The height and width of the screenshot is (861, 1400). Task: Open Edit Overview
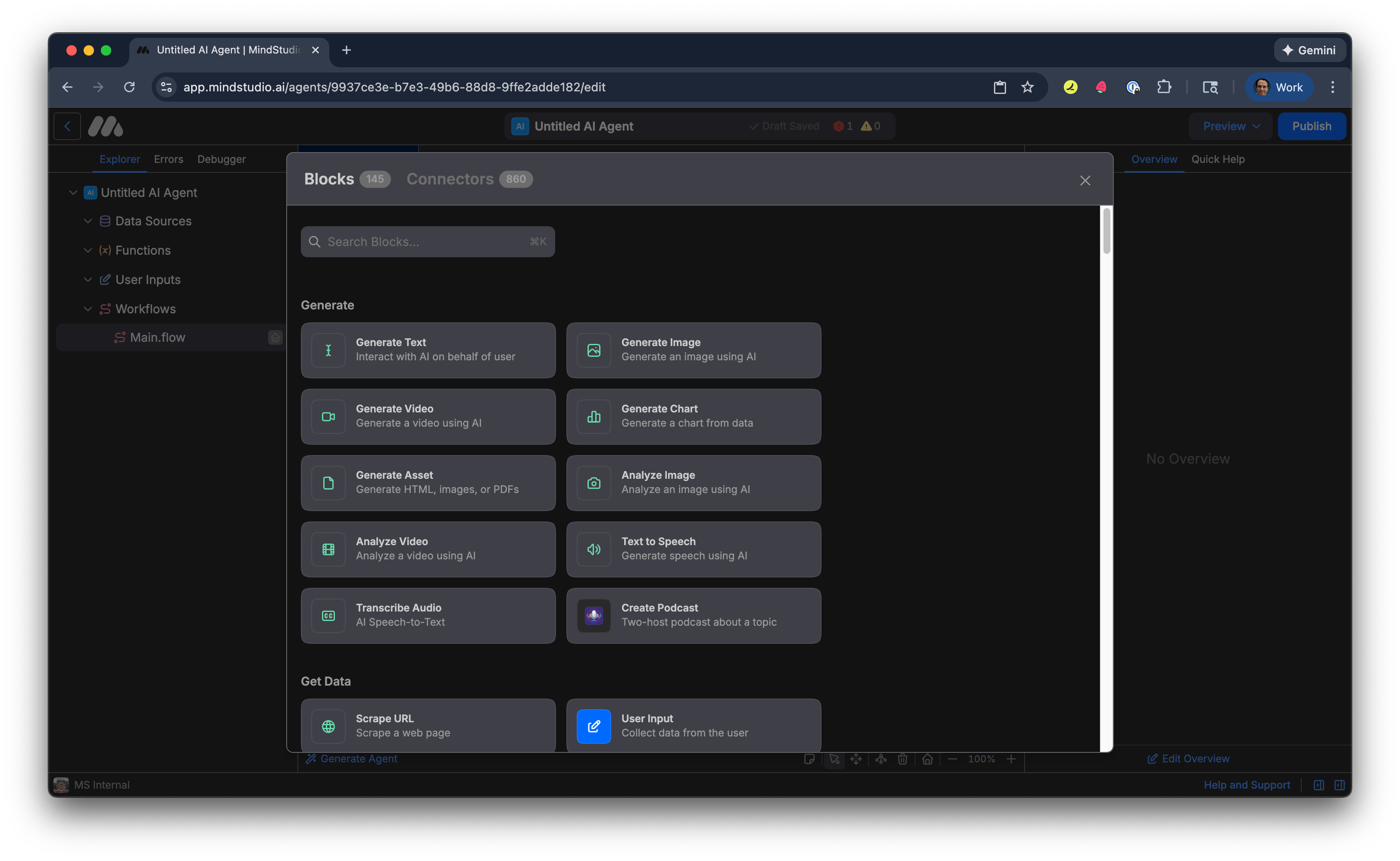pyautogui.click(x=1188, y=758)
